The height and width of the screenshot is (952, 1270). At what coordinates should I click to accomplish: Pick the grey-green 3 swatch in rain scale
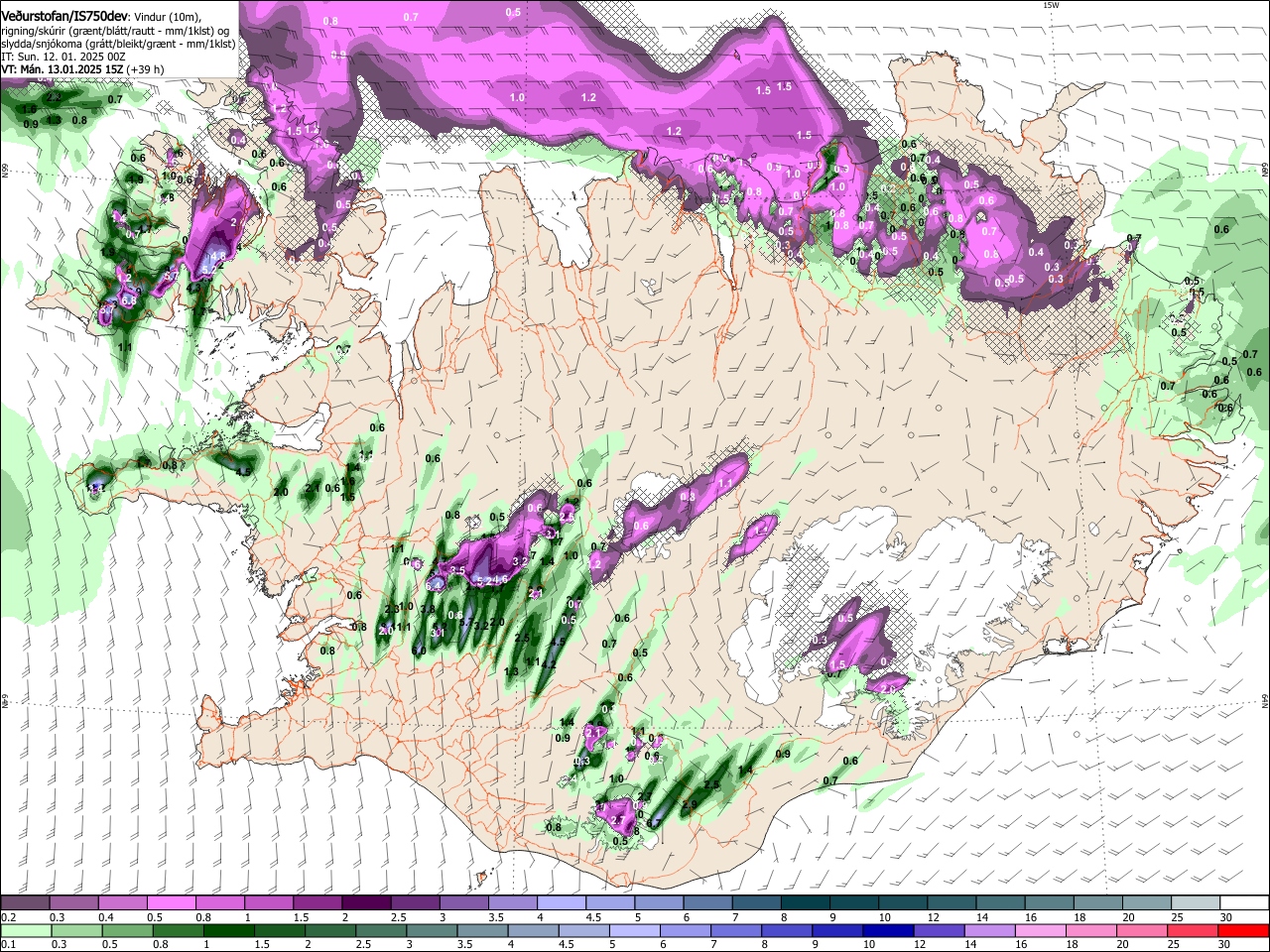point(432,930)
